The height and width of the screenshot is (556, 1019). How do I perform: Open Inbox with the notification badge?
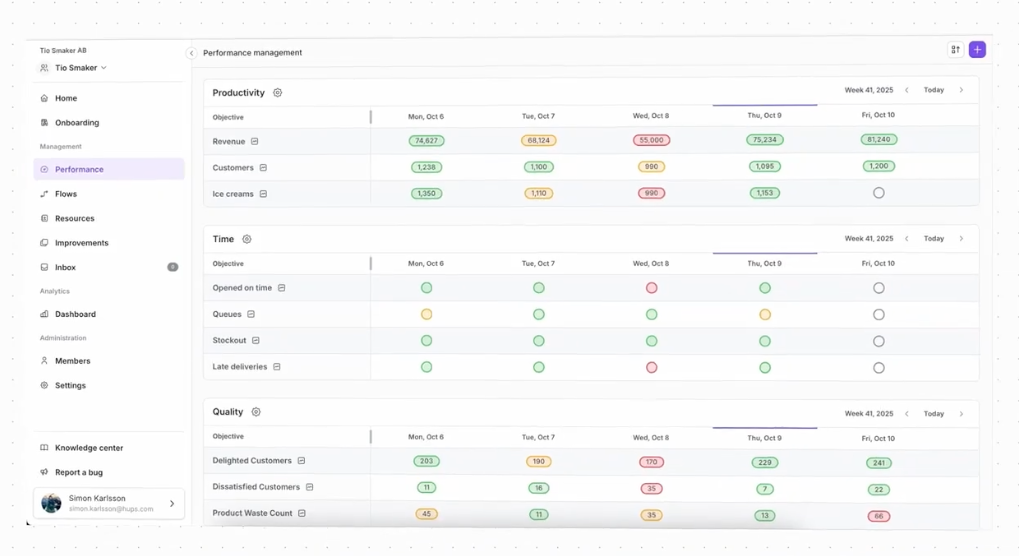pos(66,267)
